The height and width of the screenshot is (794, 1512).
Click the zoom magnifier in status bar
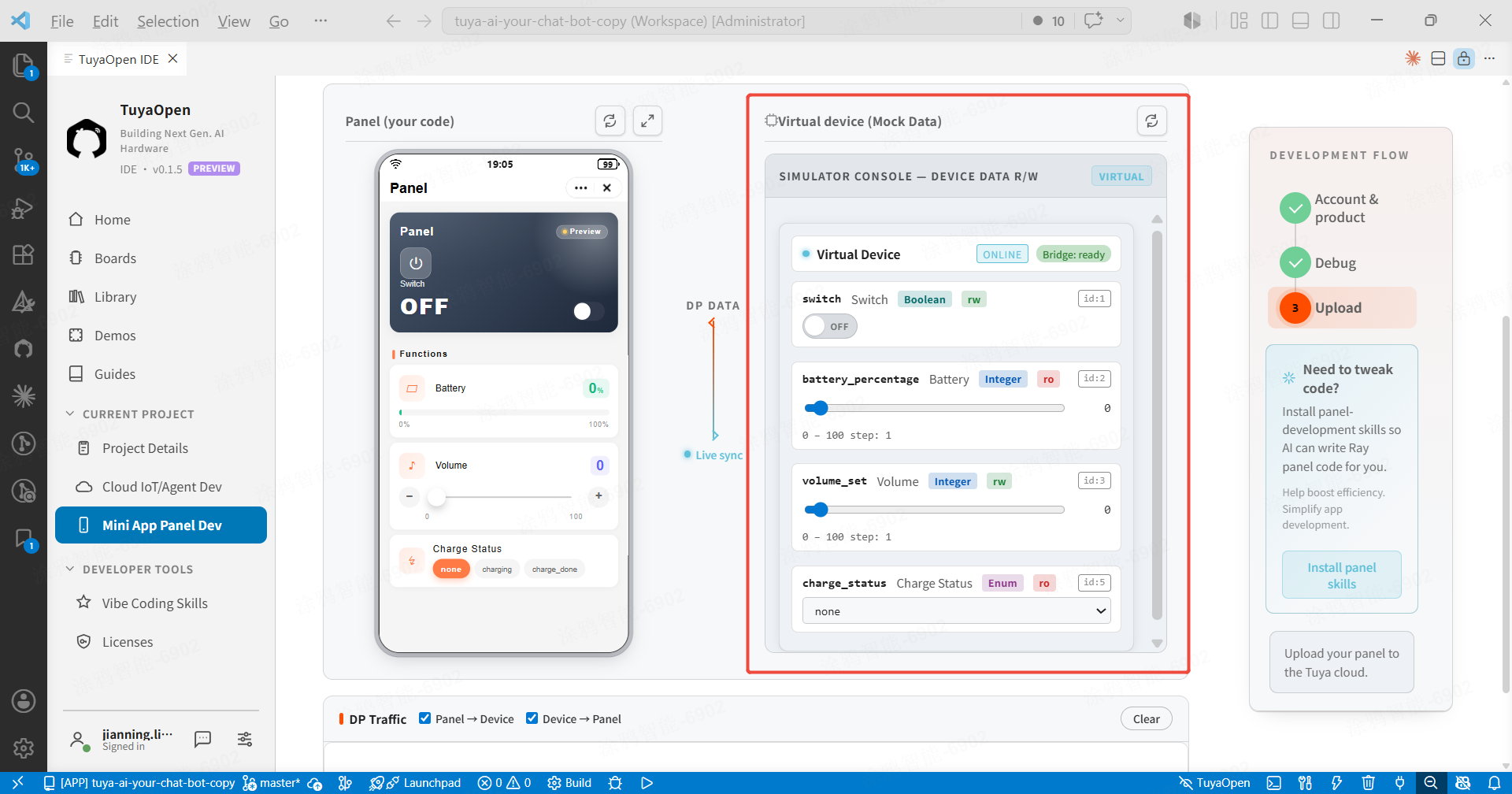click(1431, 783)
